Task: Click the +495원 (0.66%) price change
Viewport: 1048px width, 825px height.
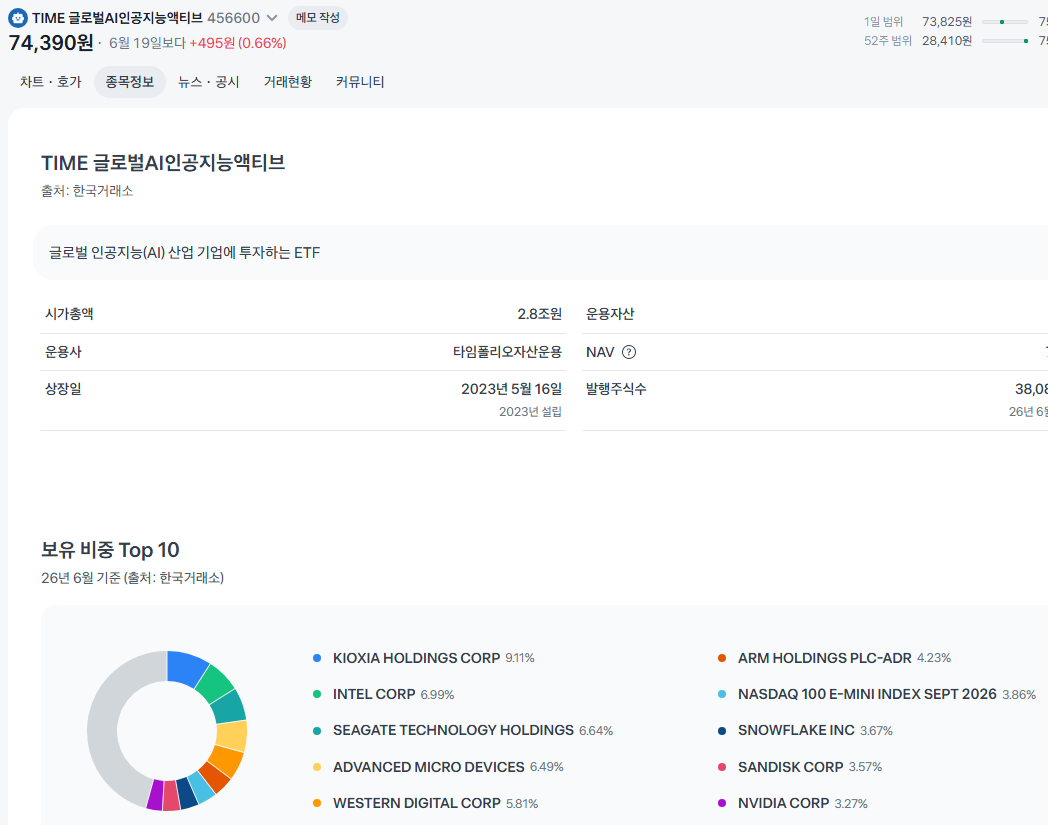Action: point(238,43)
